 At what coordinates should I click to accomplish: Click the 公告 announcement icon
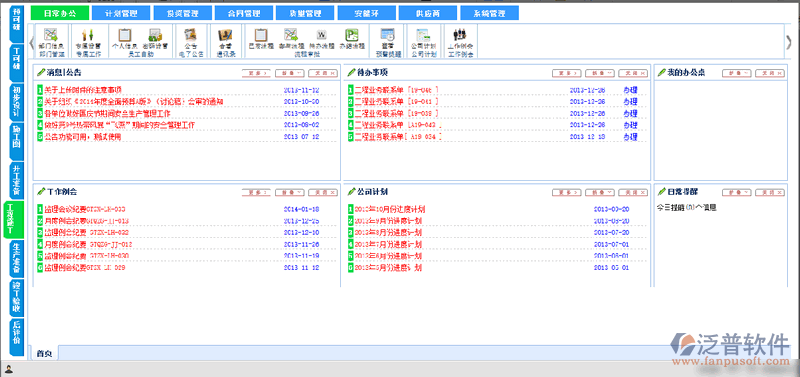tap(191, 35)
